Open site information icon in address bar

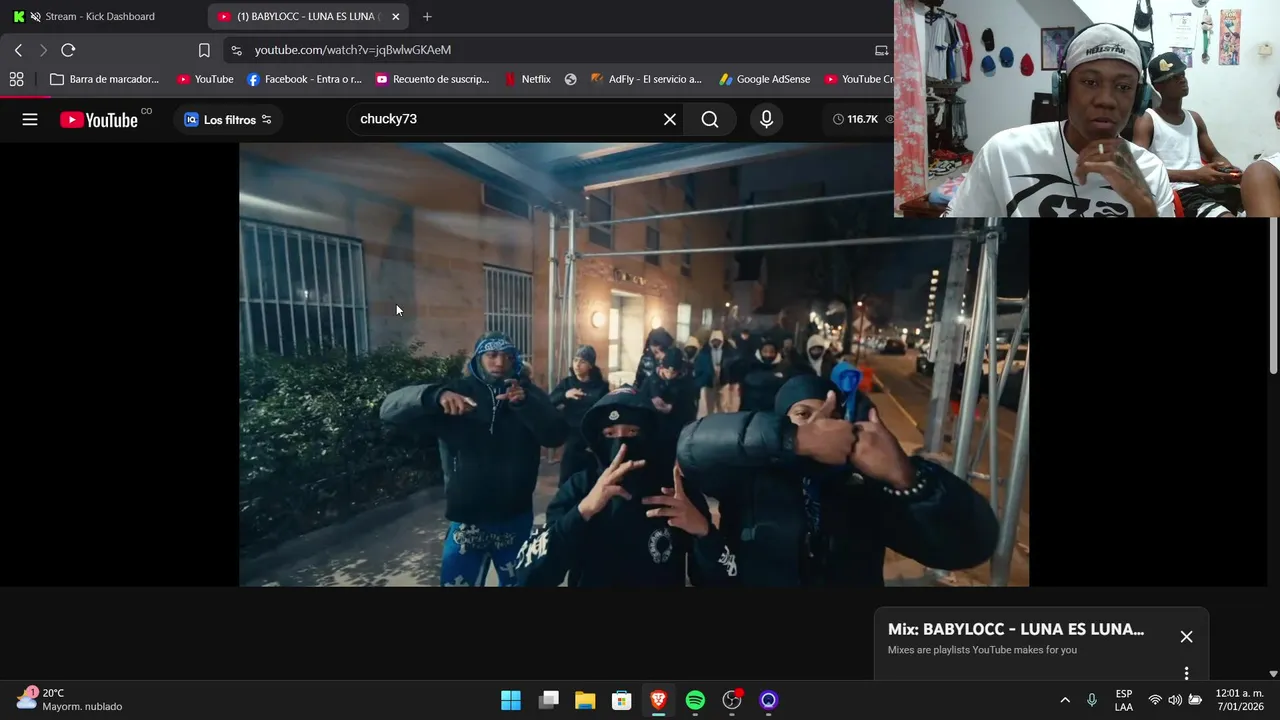[236, 50]
